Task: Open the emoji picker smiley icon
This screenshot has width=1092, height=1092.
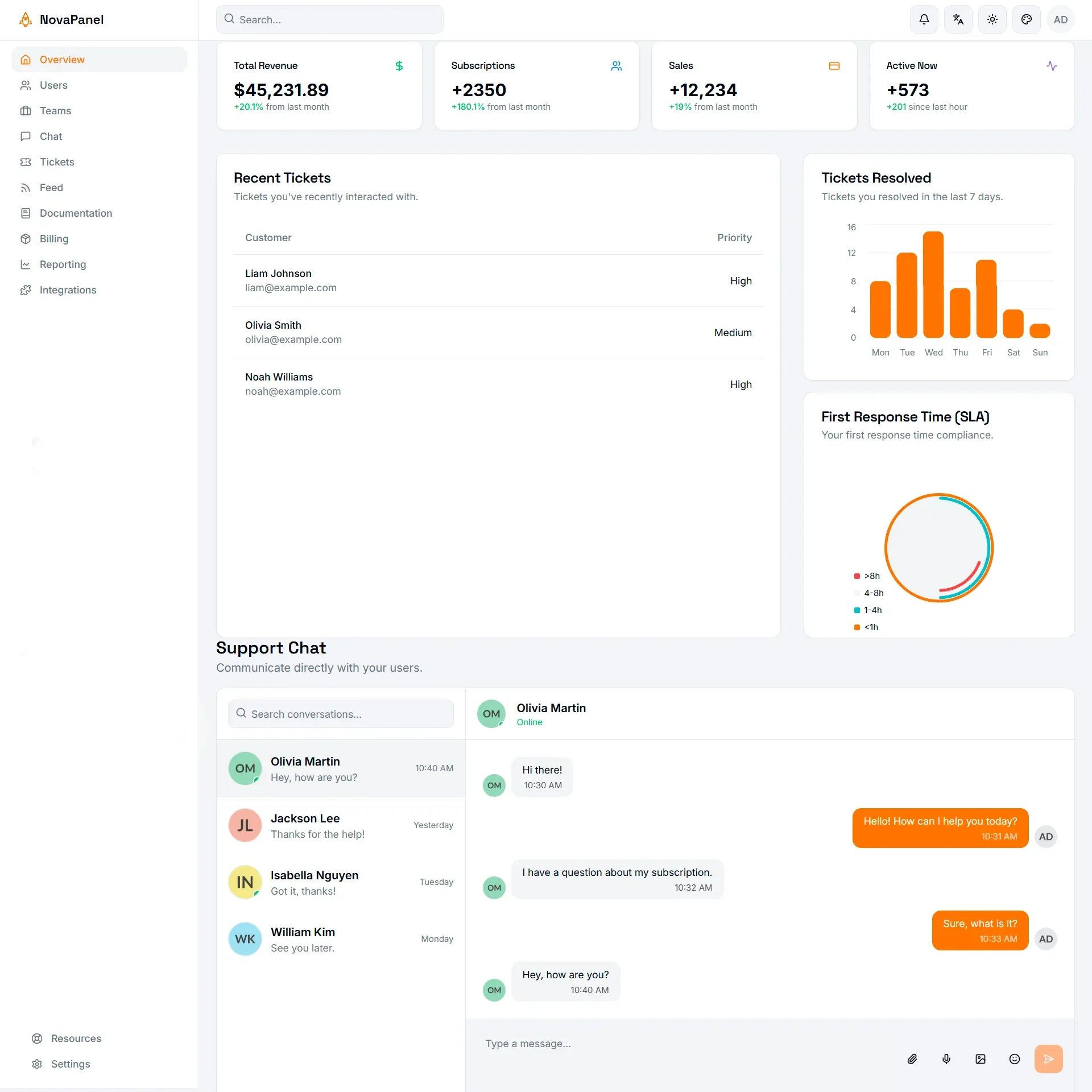Action: coord(1015,1058)
